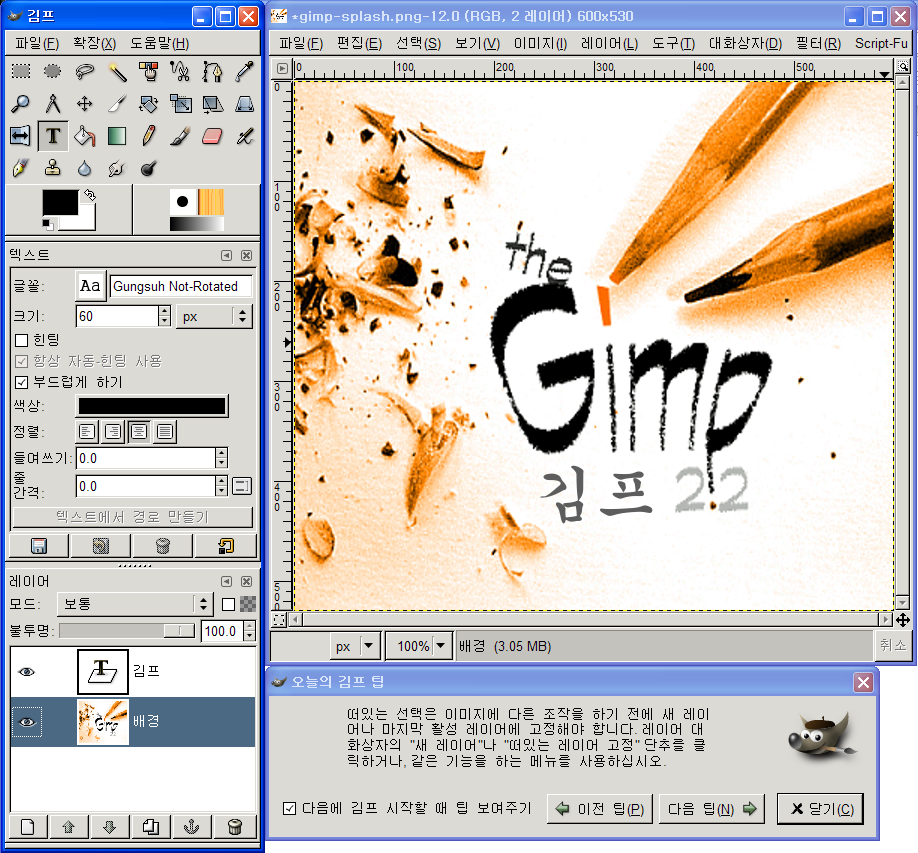
Task: Open the 레이어 tab menu arrow
Action: tap(227, 581)
